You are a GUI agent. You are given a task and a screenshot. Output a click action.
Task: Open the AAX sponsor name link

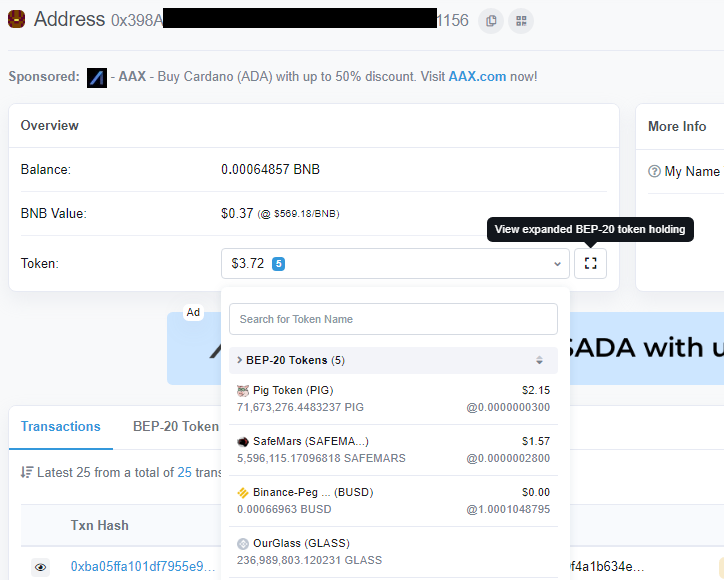tap(132, 76)
